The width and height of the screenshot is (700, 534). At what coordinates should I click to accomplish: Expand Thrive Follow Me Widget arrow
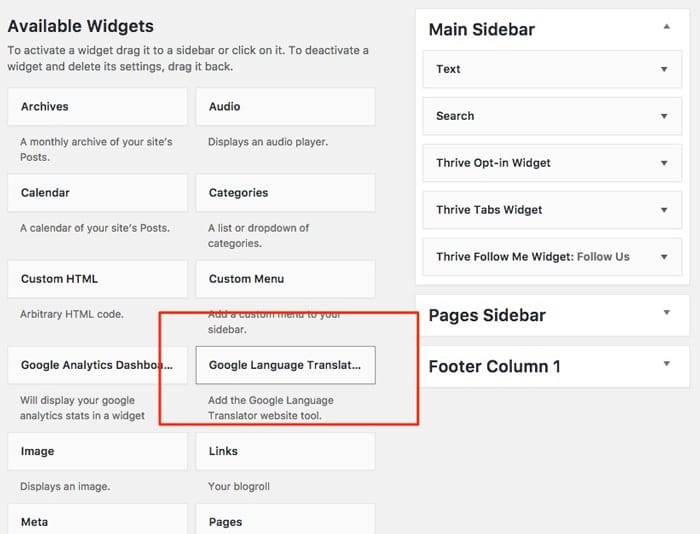tap(664, 257)
